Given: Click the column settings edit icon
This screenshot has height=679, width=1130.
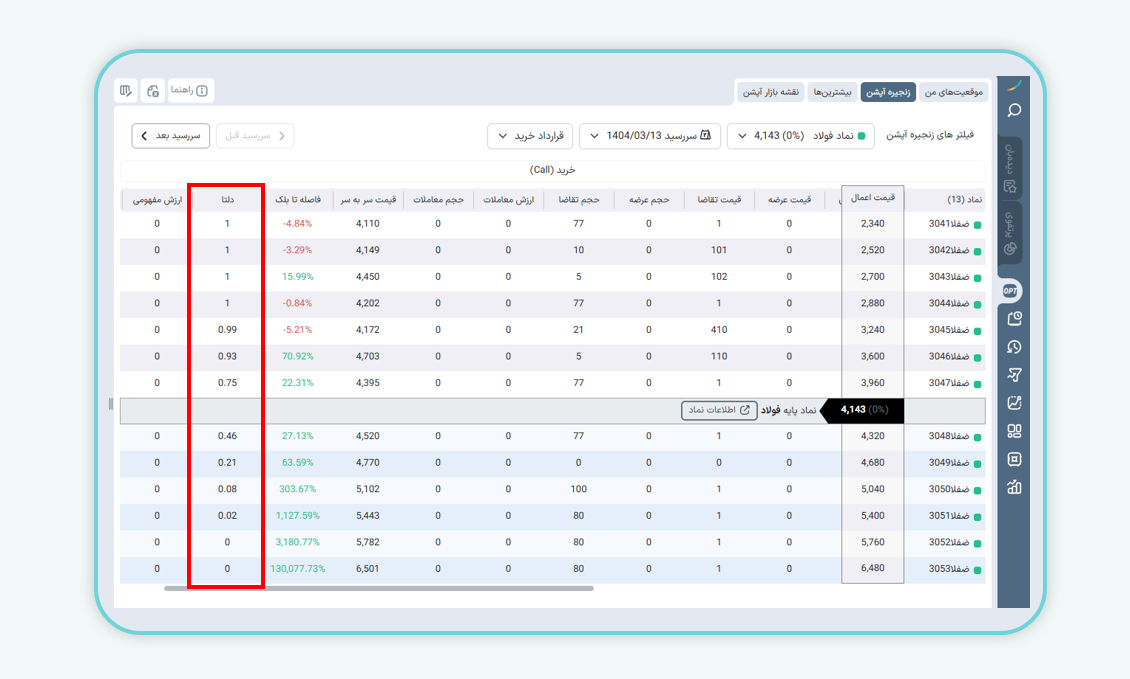Looking at the screenshot, I should click(126, 91).
